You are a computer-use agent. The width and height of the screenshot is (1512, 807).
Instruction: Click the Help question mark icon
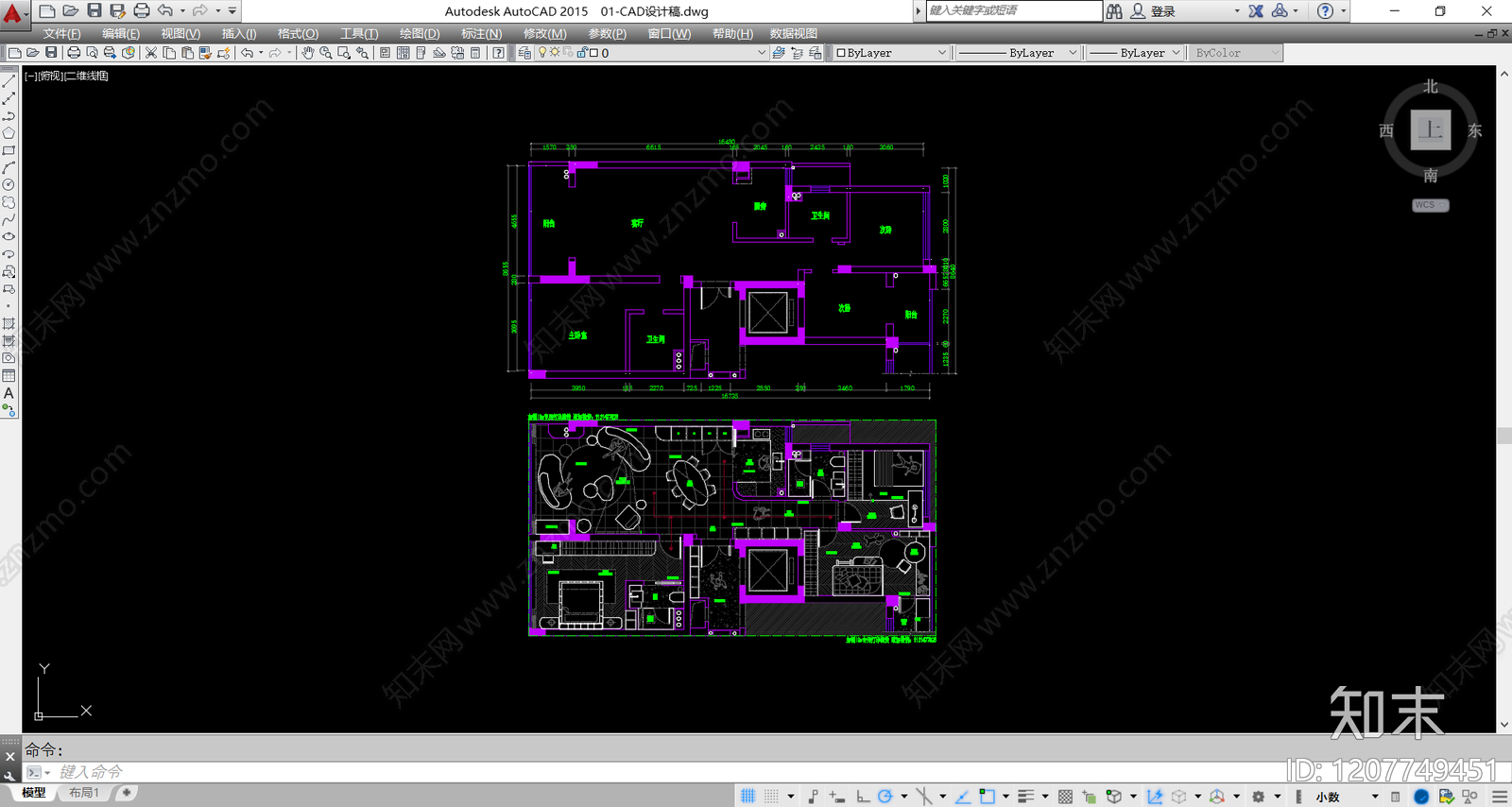point(1326,11)
